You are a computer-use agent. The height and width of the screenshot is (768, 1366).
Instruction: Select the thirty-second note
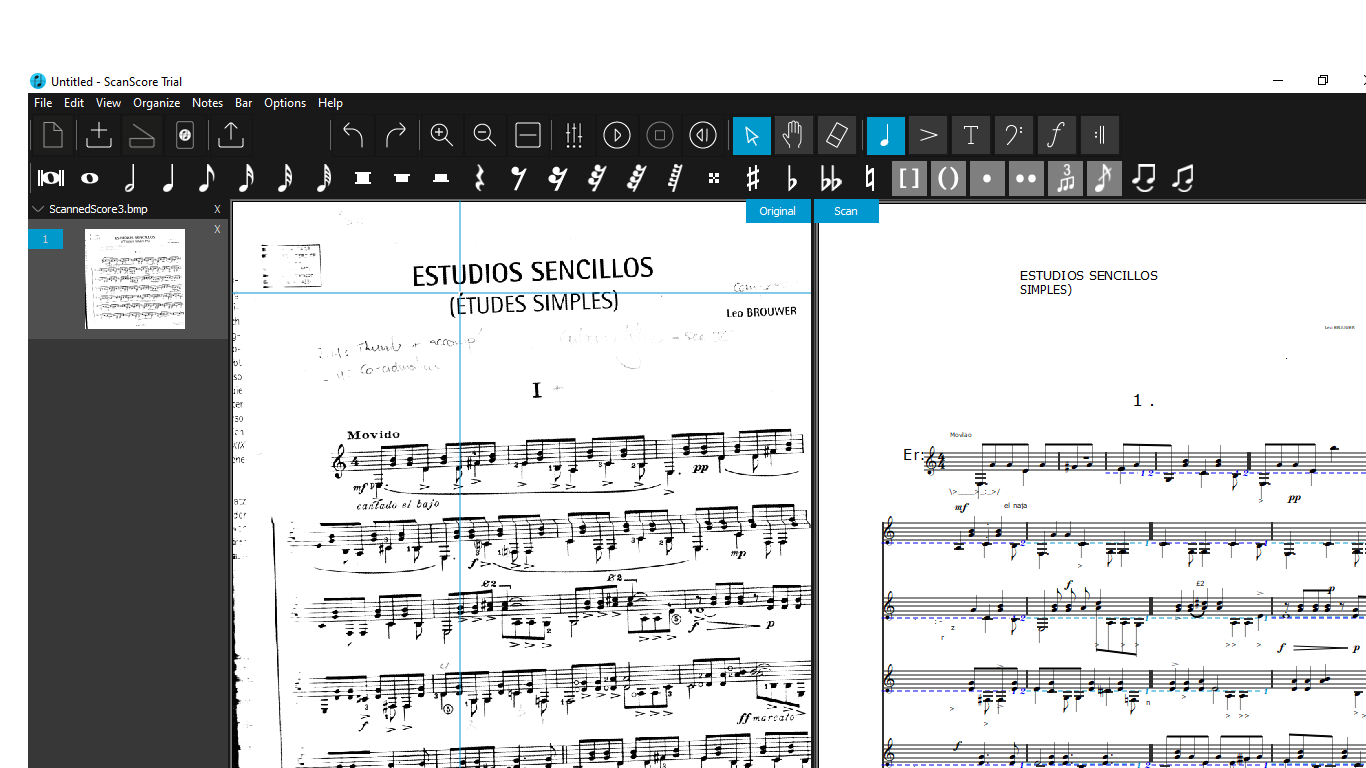(285, 178)
